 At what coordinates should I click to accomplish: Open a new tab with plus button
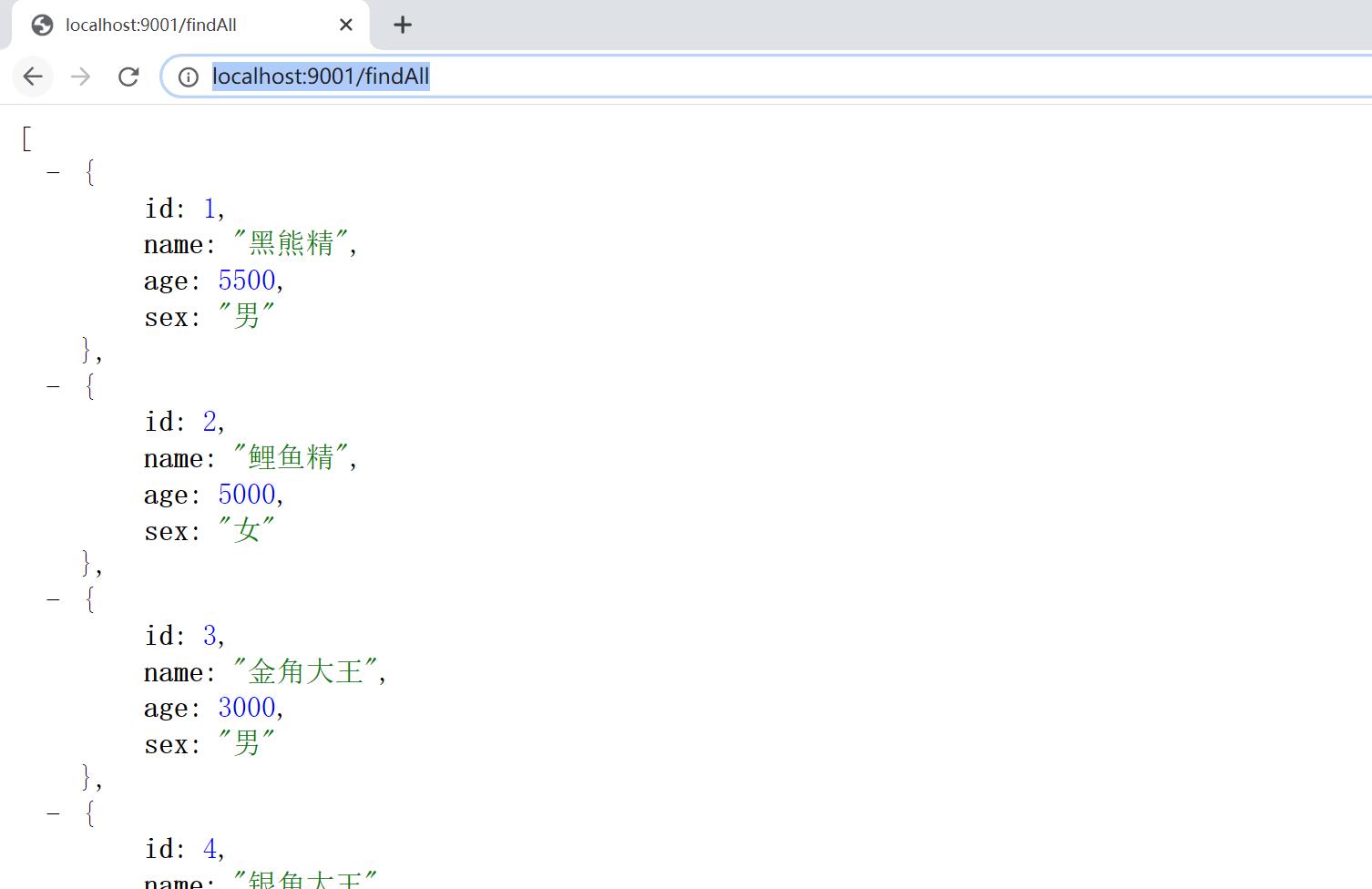click(403, 25)
